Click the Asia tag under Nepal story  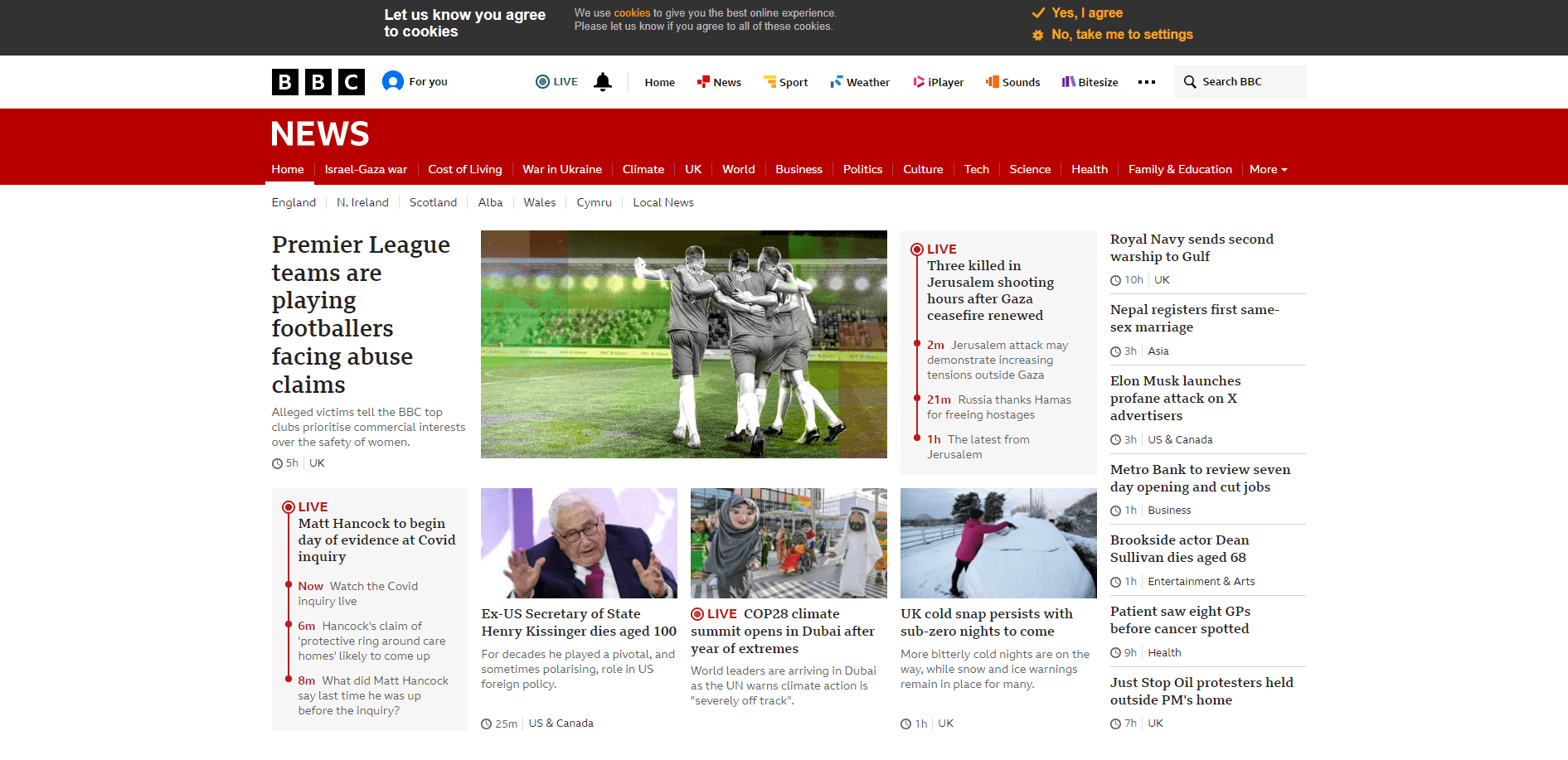pyautogui.click(x=1158, y=351)
